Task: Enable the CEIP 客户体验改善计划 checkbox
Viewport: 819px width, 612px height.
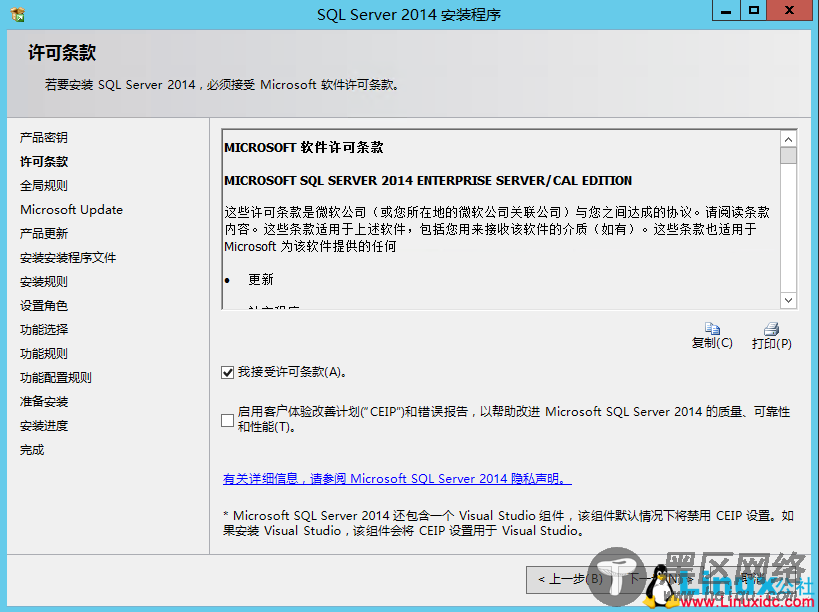Action: point(227,420)
